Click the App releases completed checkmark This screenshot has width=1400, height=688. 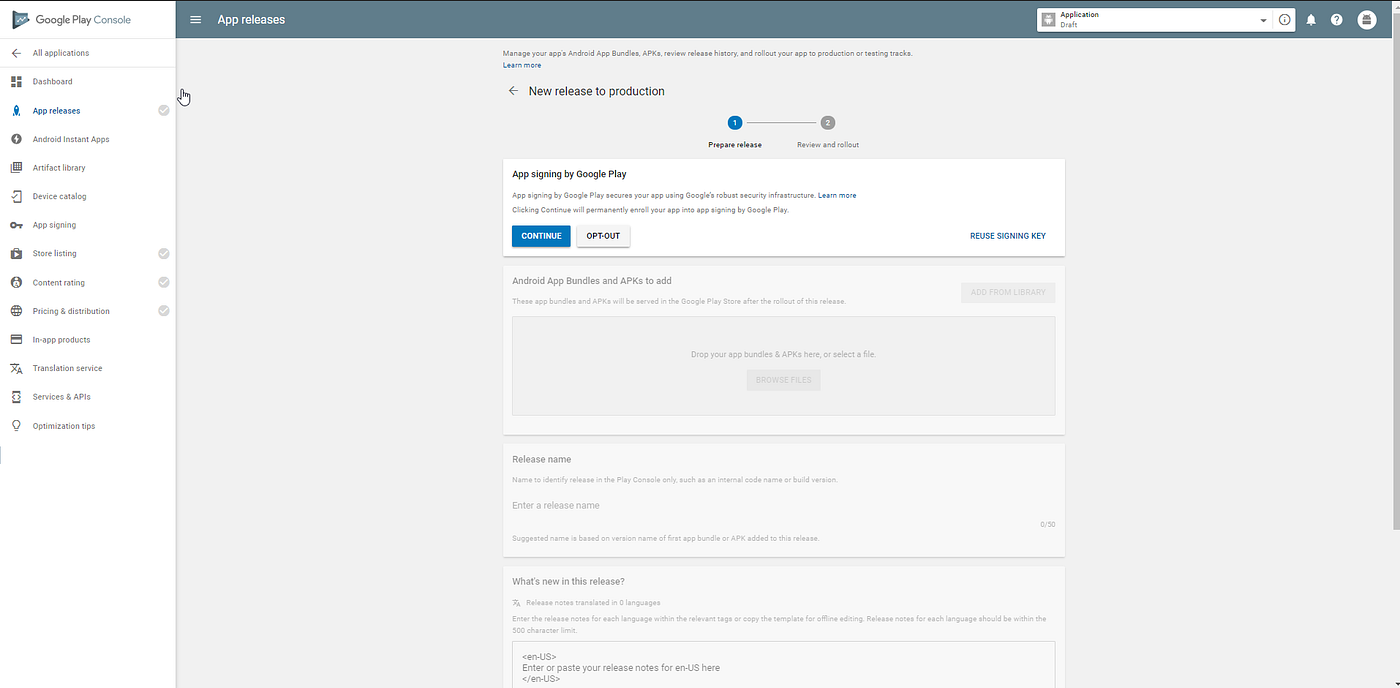click(x=164, y=110)
